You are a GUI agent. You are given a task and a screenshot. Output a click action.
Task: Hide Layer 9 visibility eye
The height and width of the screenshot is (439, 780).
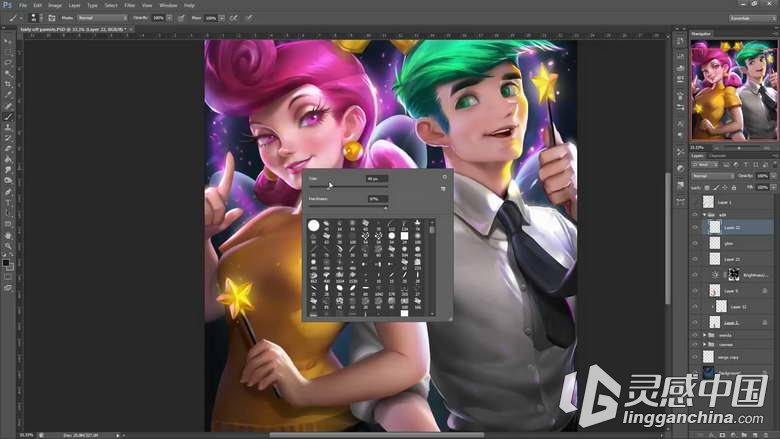click(695, 290)
